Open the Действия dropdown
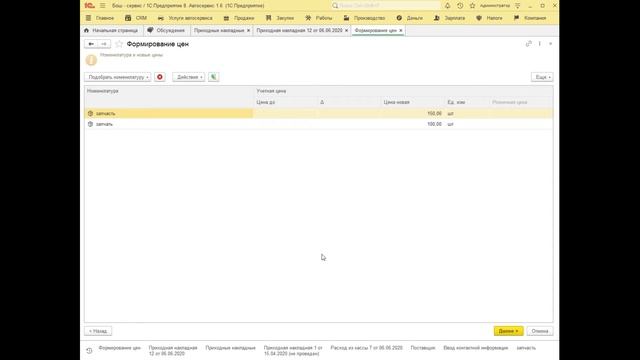 189,77
